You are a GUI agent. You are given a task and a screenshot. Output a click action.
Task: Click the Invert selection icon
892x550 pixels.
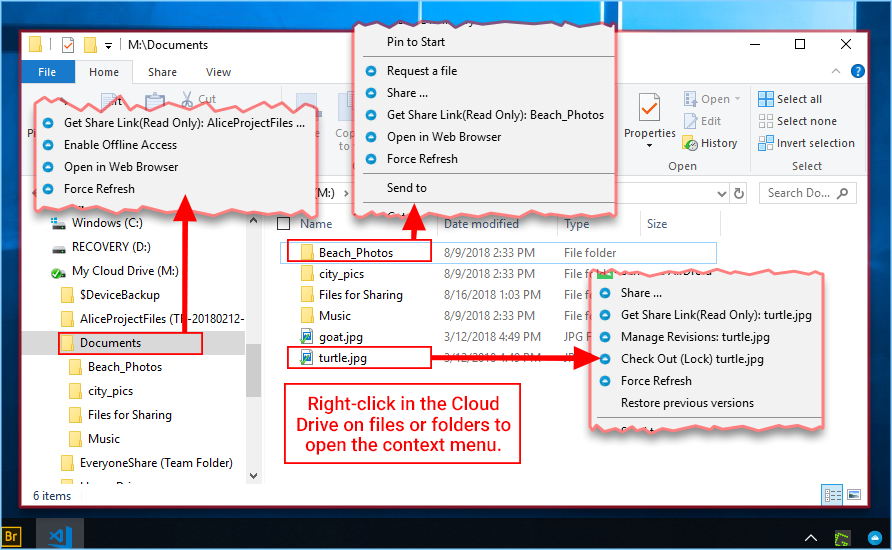tap(766, 143)
